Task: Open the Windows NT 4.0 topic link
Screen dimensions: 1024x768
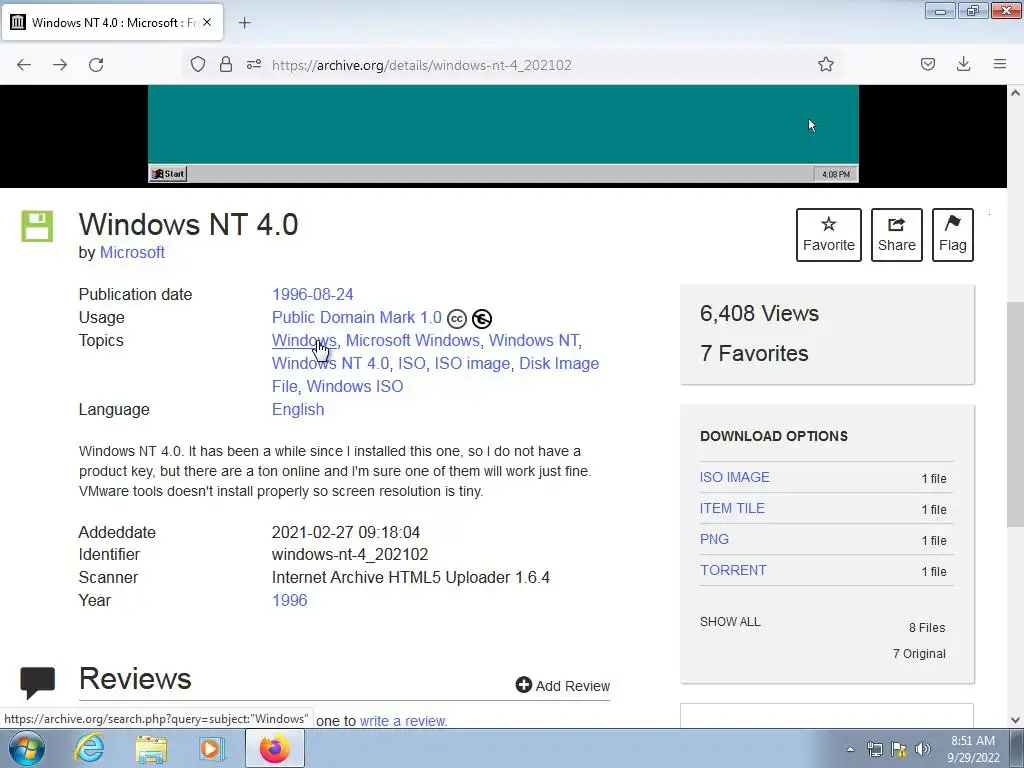Action: pos(330,363)
